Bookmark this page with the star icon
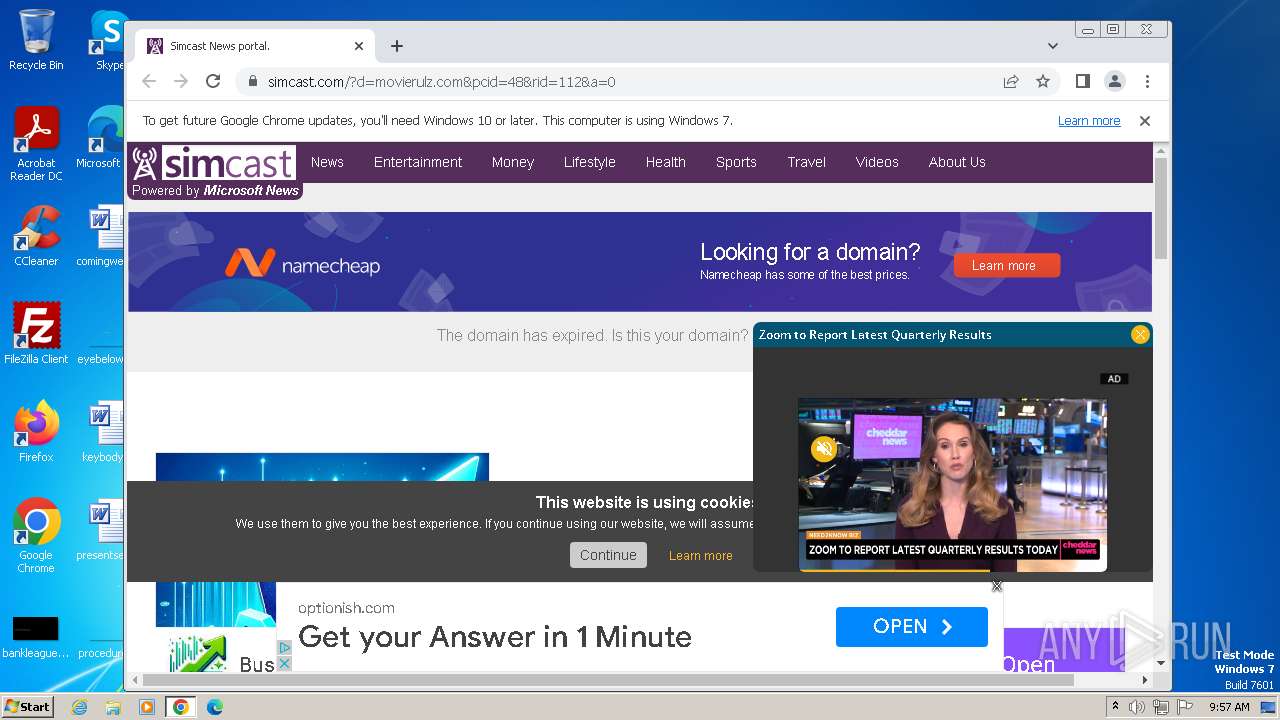The height and width of the screenshot is (720, 1280). pyautogui.click(x=1043, y=82)
